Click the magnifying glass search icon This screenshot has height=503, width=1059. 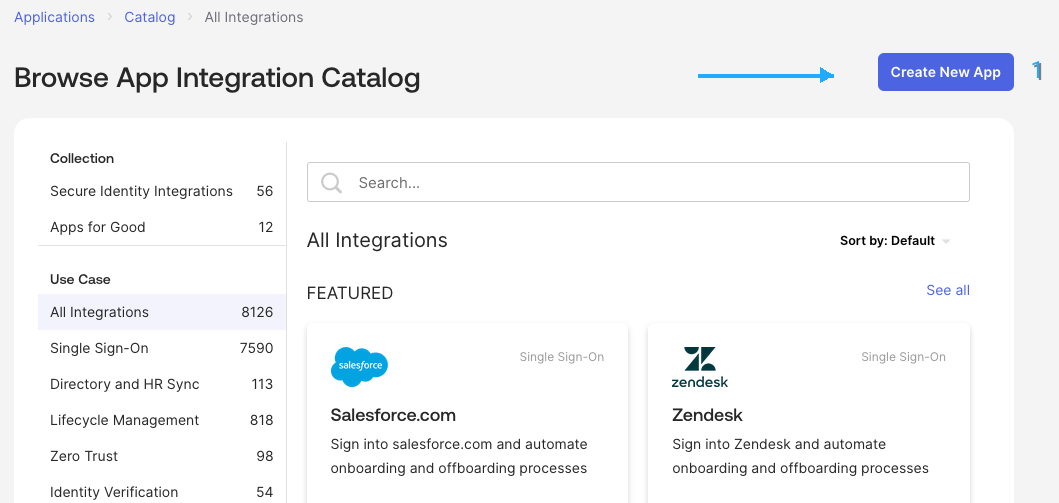click(x=332, y=182)
